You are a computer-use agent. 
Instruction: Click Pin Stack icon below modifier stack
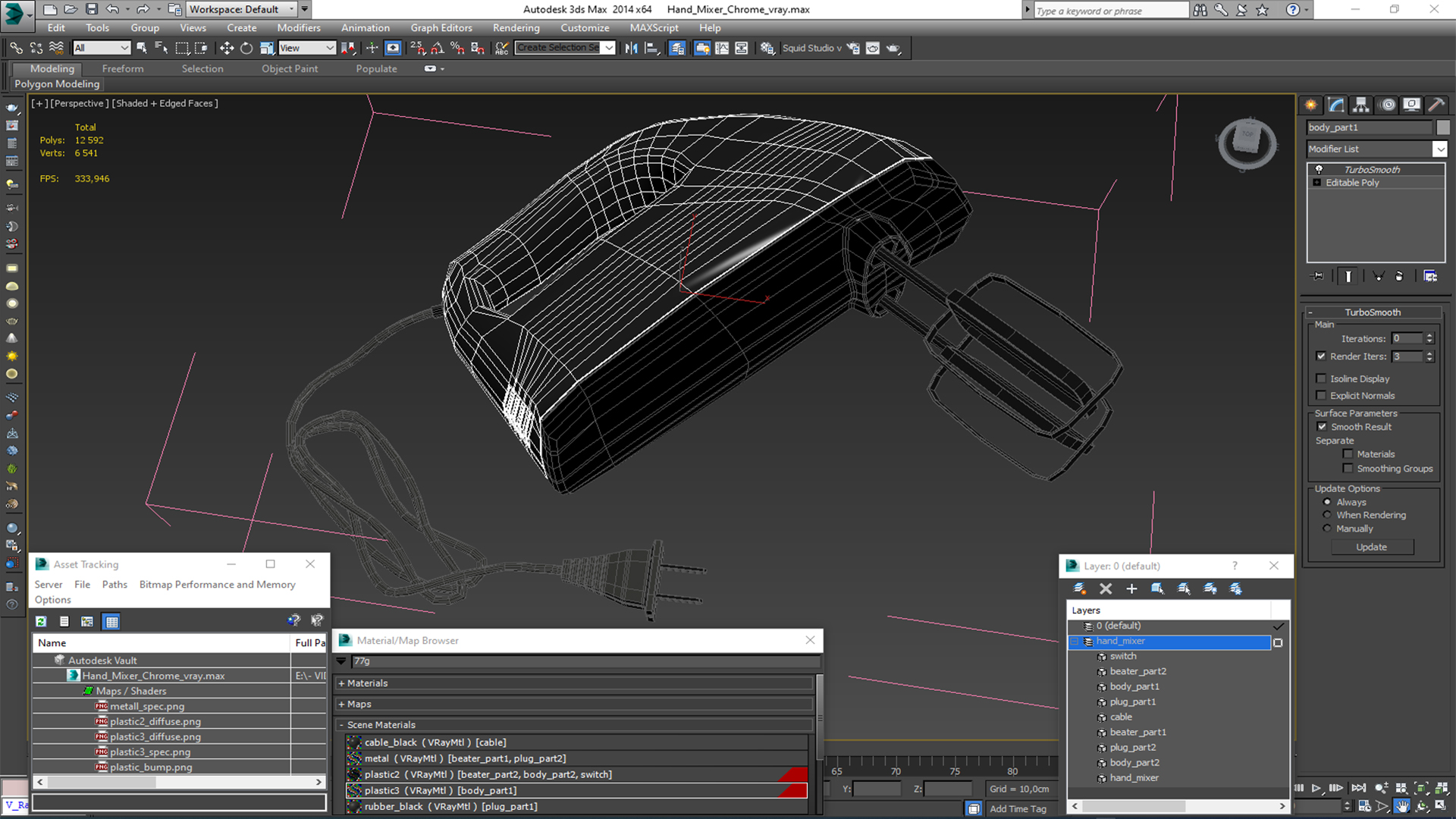(x=1318, y=276)
